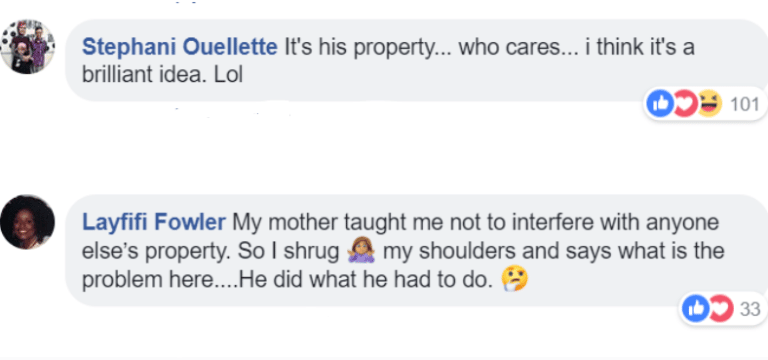Click the phrase "problem here...." in Layfifi's comment
Viewport: 768px width, 360px height.
[159, 280]
